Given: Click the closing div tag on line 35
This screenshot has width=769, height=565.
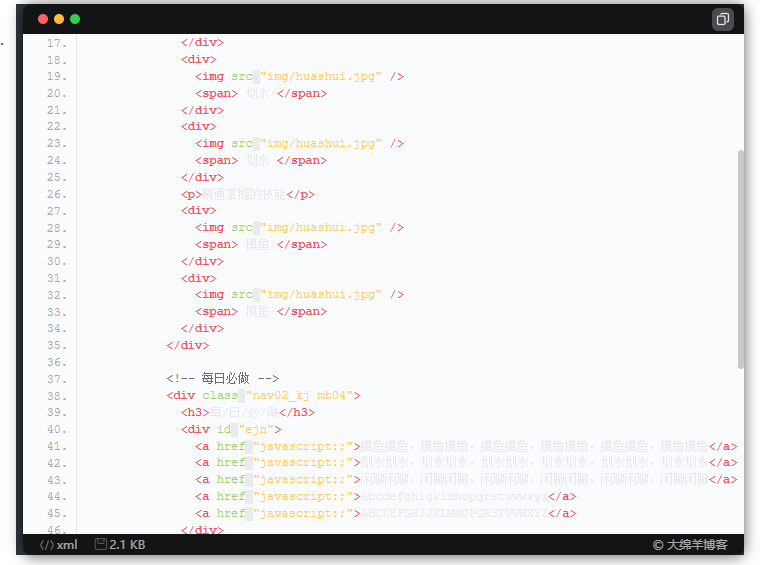Looking at the screenshot, I should pyautogui.click(x=188, y=345).
